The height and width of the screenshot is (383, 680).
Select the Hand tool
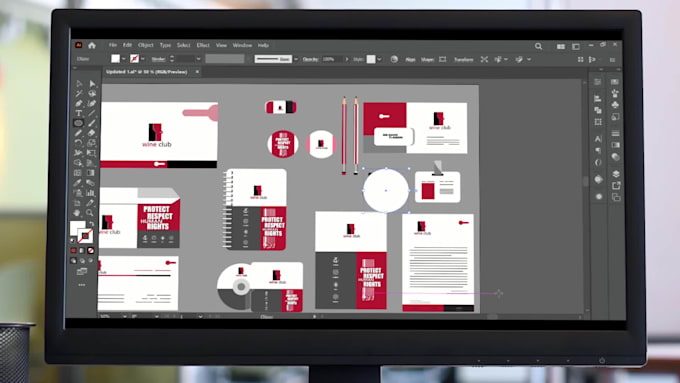(x=77, y=213)
